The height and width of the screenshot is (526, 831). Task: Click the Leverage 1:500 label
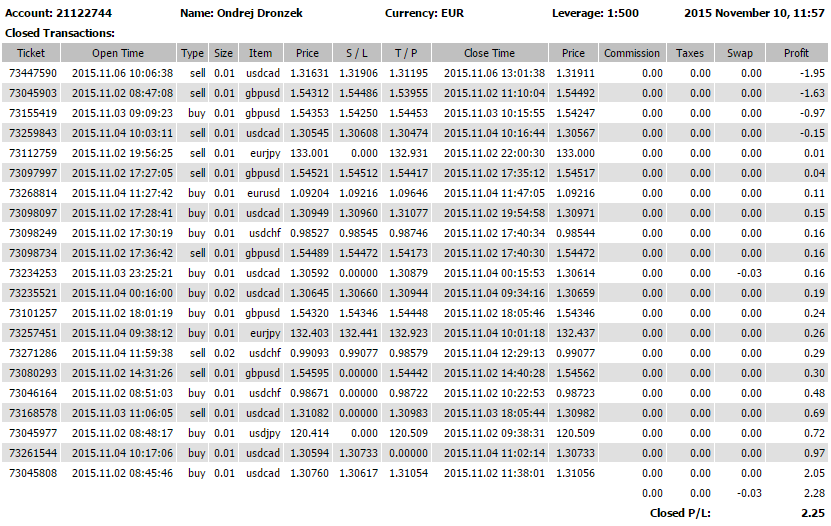point(595,14)
